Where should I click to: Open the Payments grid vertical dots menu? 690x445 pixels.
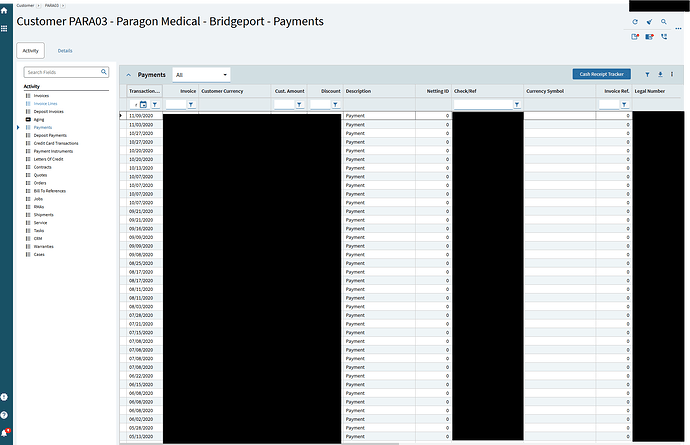click(x=672, y=74)
